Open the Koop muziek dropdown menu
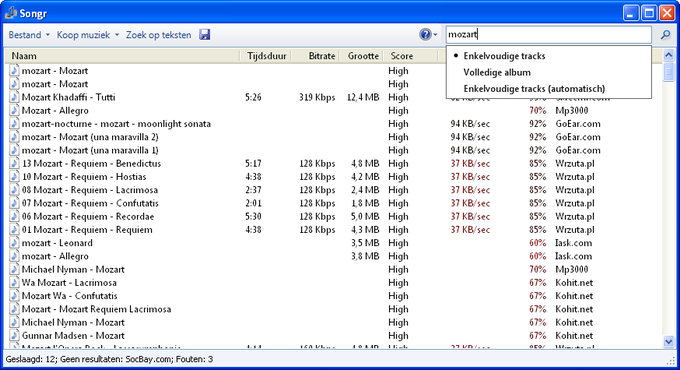Viewport: 680px width, 370px height. tap(88, 35)
